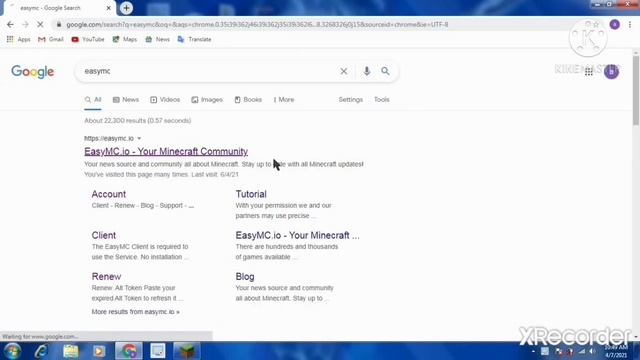
Task: Close the easymc Google Search tab
Action: click(x=109, y=8)
